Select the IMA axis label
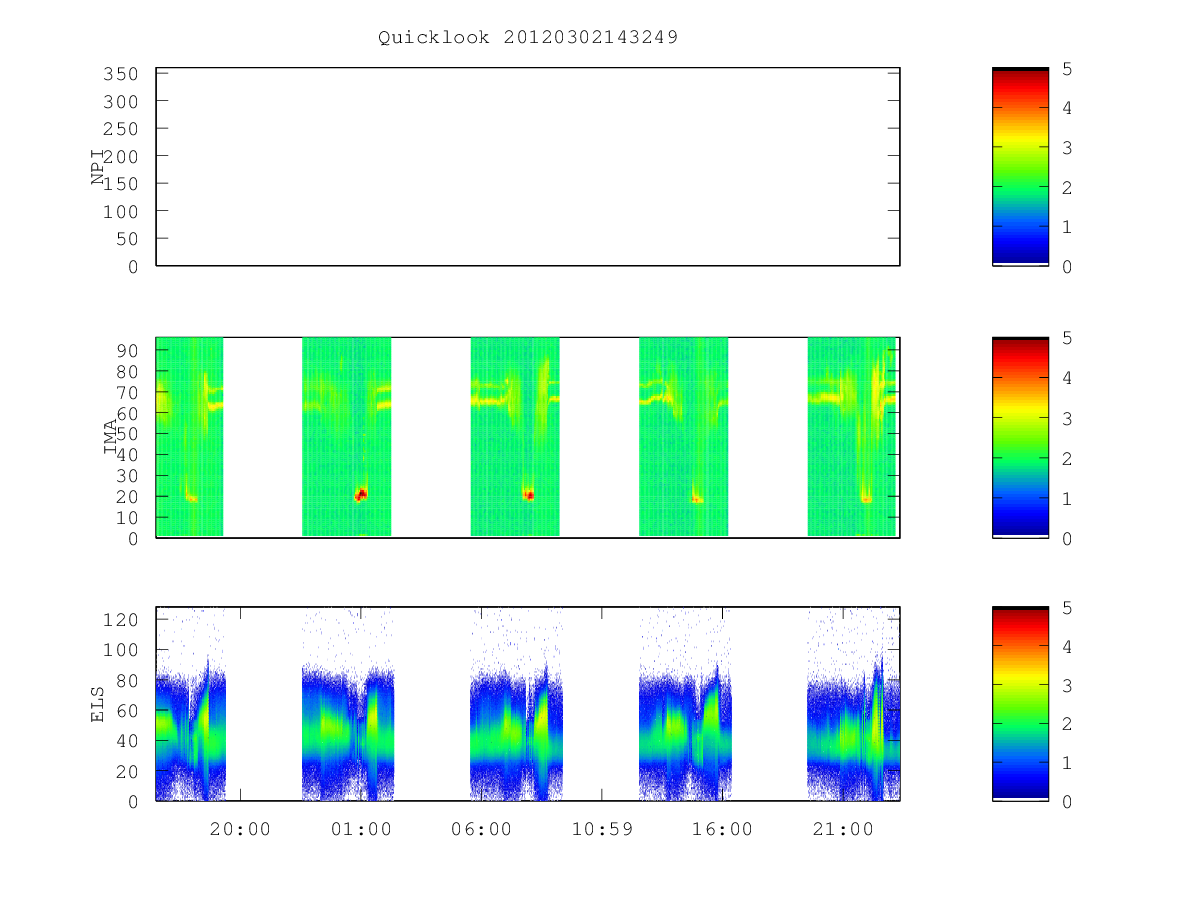This screenshot has height=900, width=1200. tap(110, 437)
